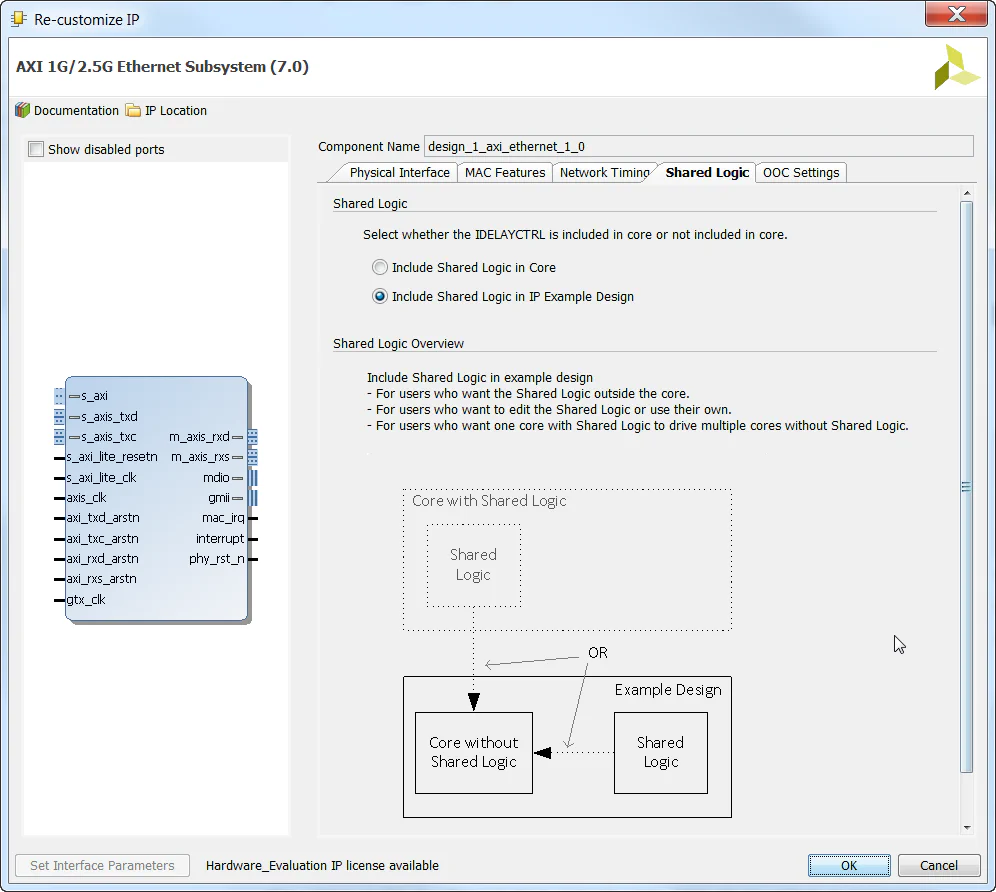Select the gmii interface icon
996x892 pixels.
[239, 498]
